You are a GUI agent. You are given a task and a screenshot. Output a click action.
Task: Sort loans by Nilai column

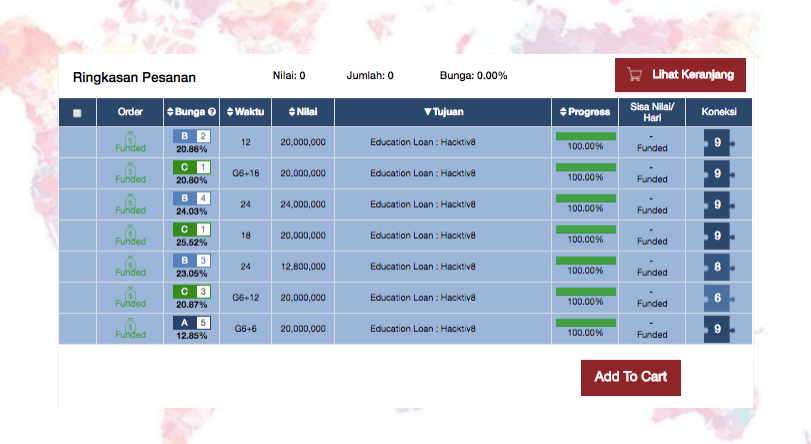[x=302, y=112]
